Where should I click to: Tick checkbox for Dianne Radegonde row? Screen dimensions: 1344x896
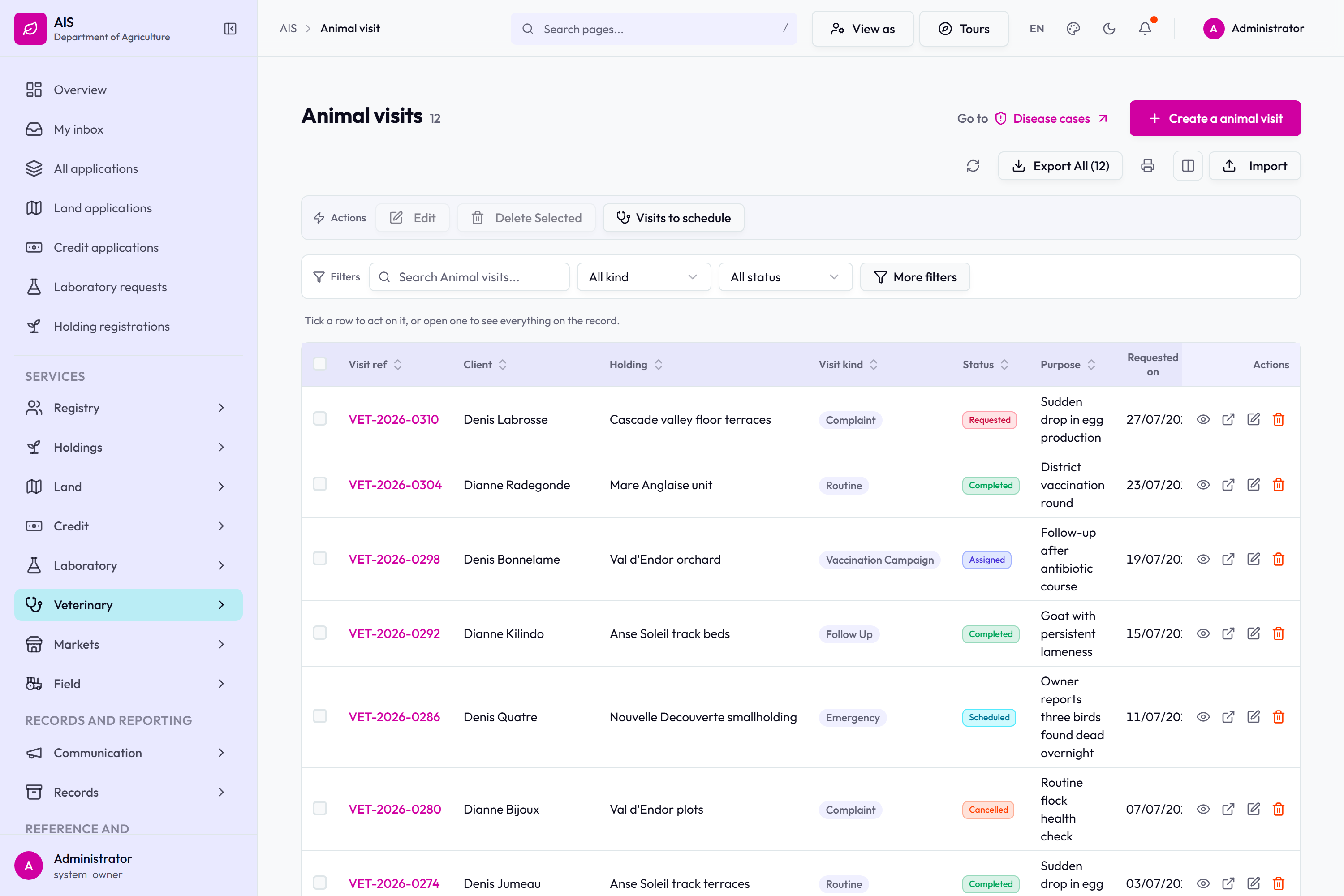(x=320, y=484)
